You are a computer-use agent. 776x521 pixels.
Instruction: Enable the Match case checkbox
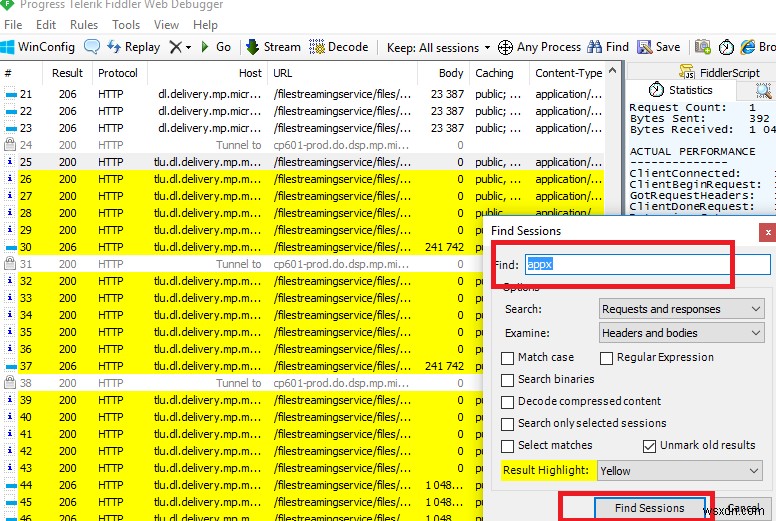pyautogui.click(x=507, y=358)
